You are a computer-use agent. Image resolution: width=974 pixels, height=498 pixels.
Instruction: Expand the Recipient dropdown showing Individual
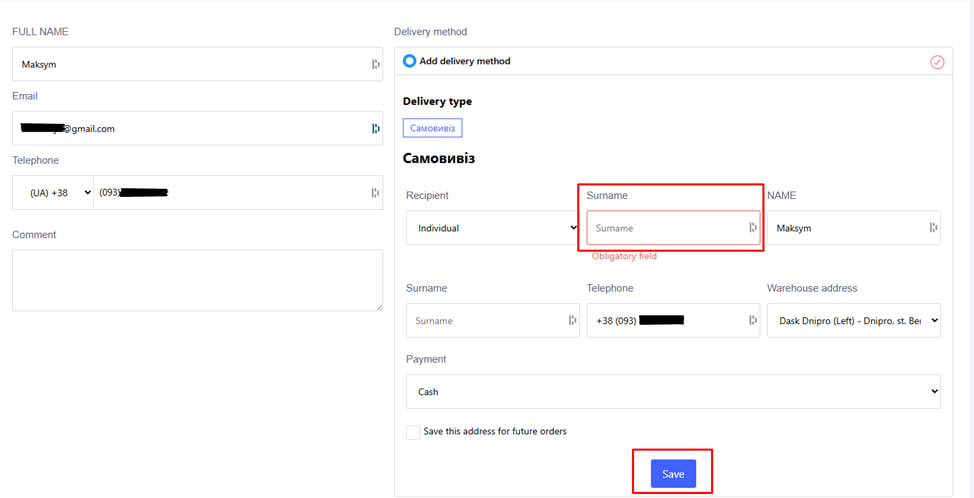tap(492, 228)
